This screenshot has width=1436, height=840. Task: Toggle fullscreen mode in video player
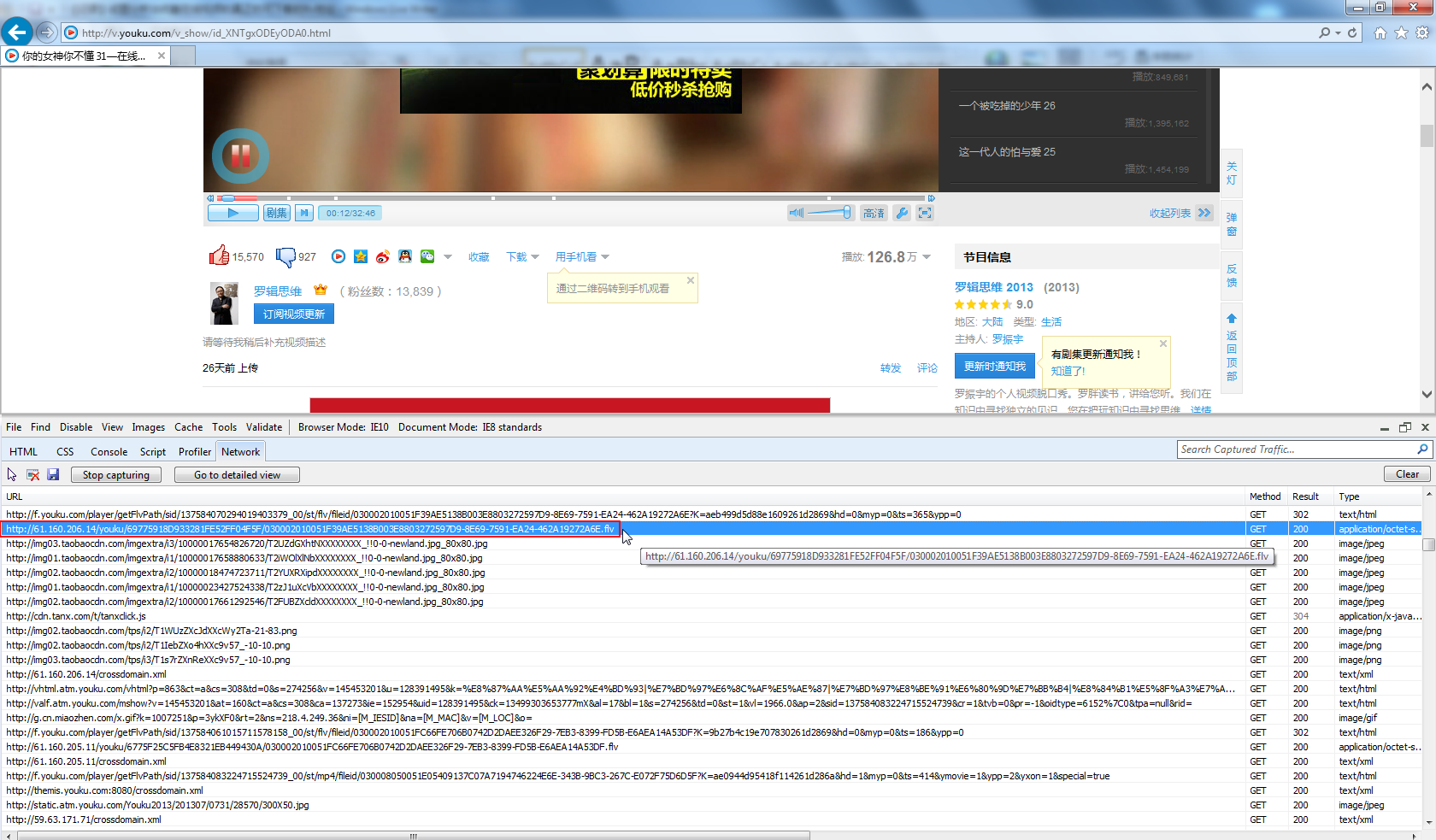click(x=925, y=213)
